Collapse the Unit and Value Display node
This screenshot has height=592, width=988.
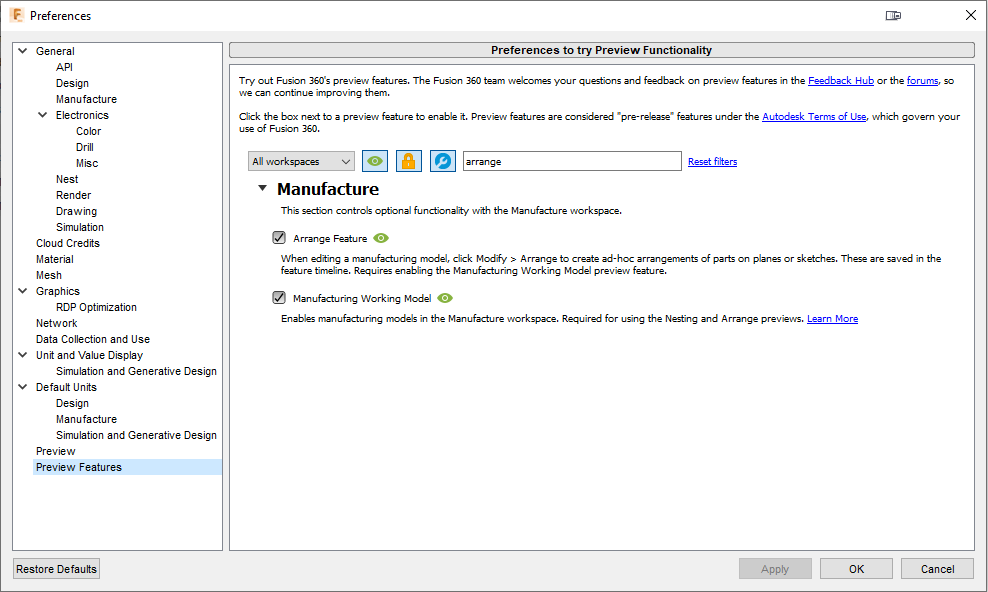point(23,355)
